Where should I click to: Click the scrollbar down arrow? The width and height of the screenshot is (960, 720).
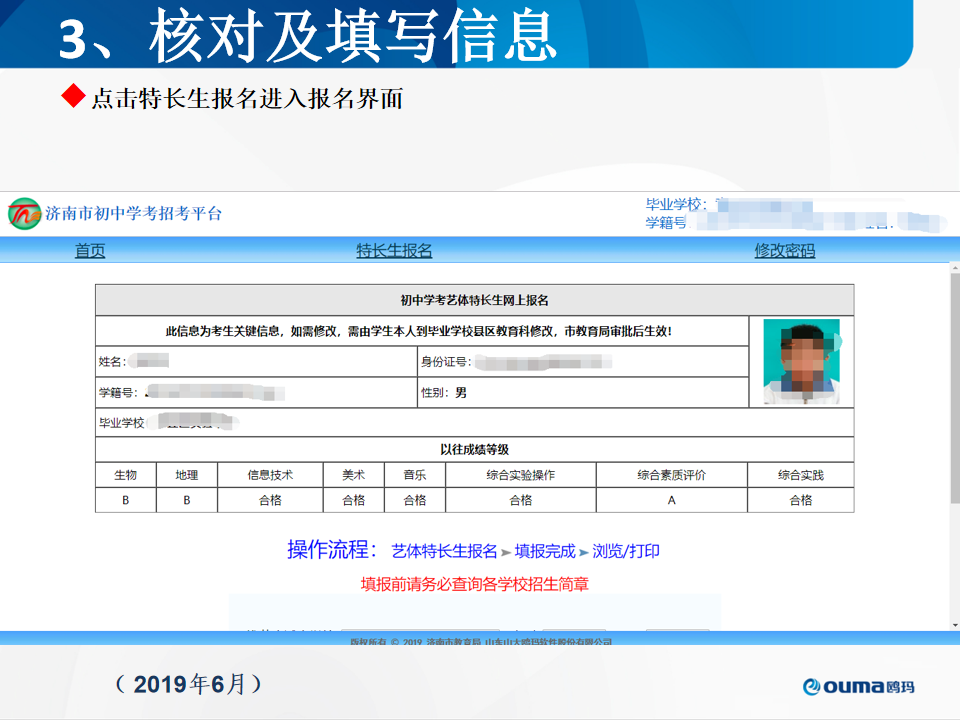click(x=954, y=625)
